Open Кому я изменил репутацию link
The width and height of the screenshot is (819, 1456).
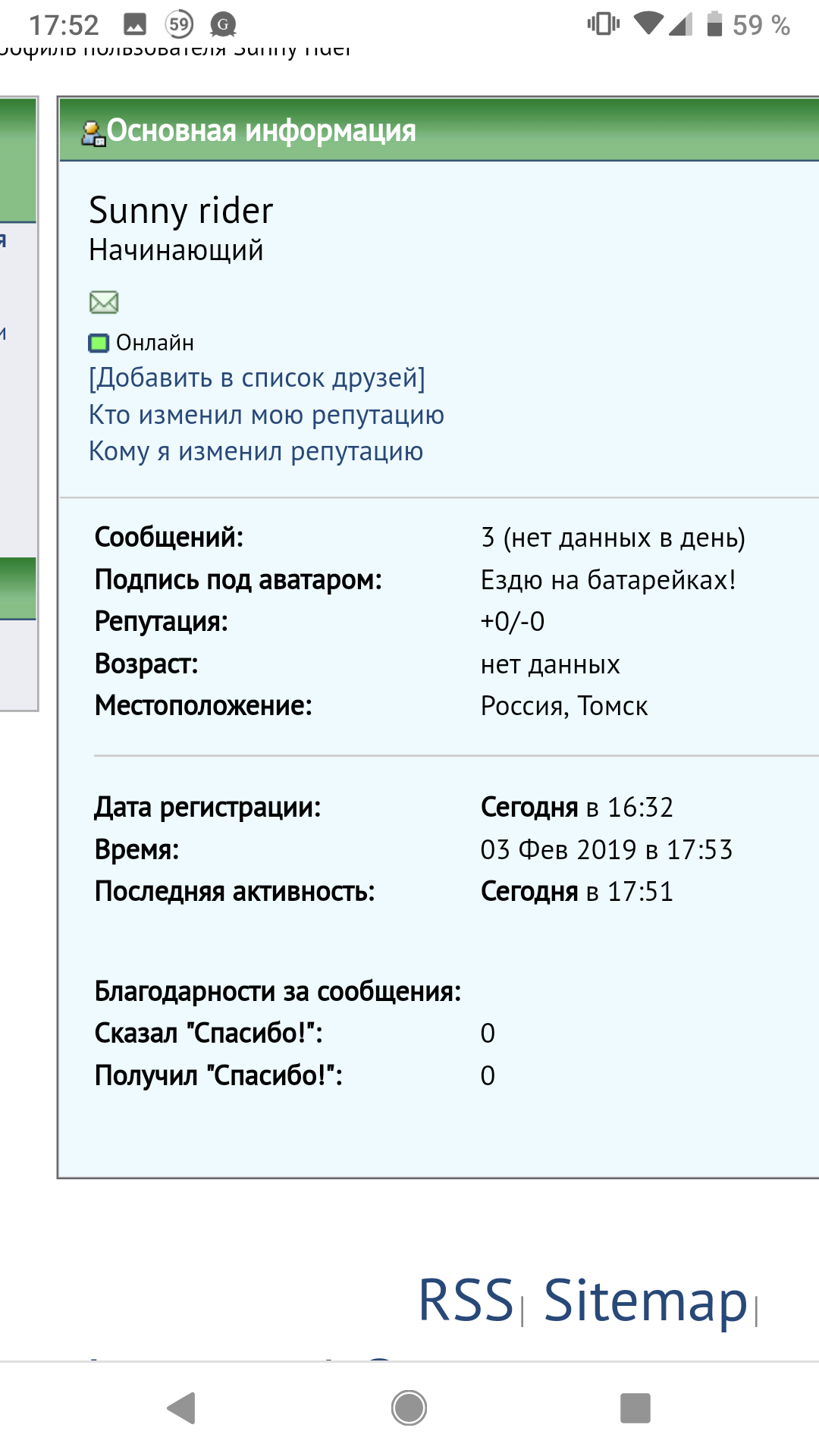click(x=256, y=451)
